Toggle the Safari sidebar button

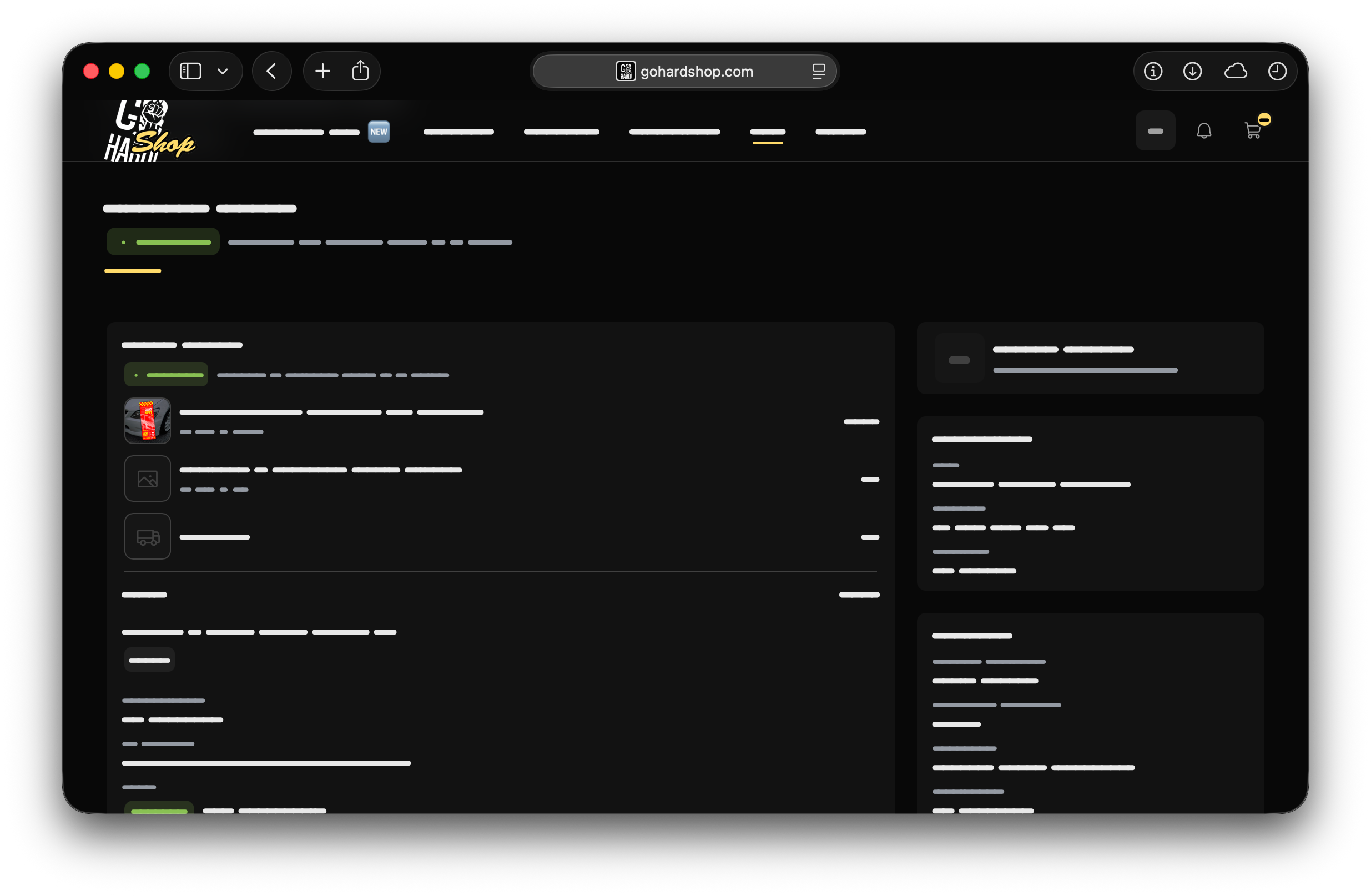190,71
